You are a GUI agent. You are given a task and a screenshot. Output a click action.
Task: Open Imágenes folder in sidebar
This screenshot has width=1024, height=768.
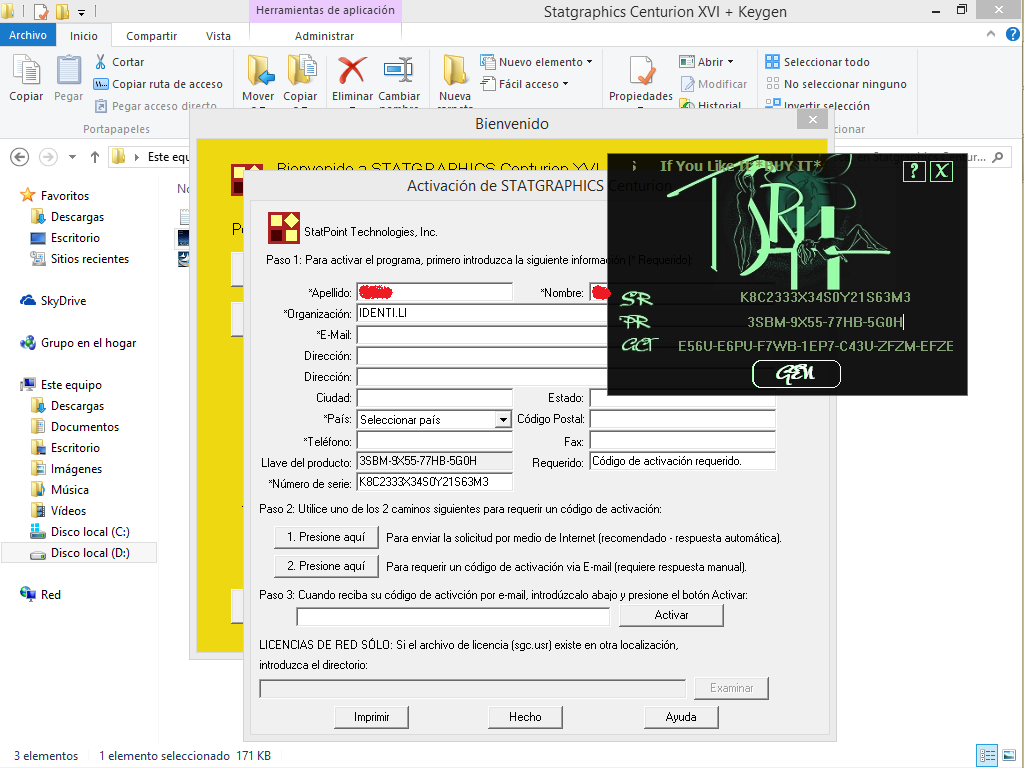tap(67, 469)
